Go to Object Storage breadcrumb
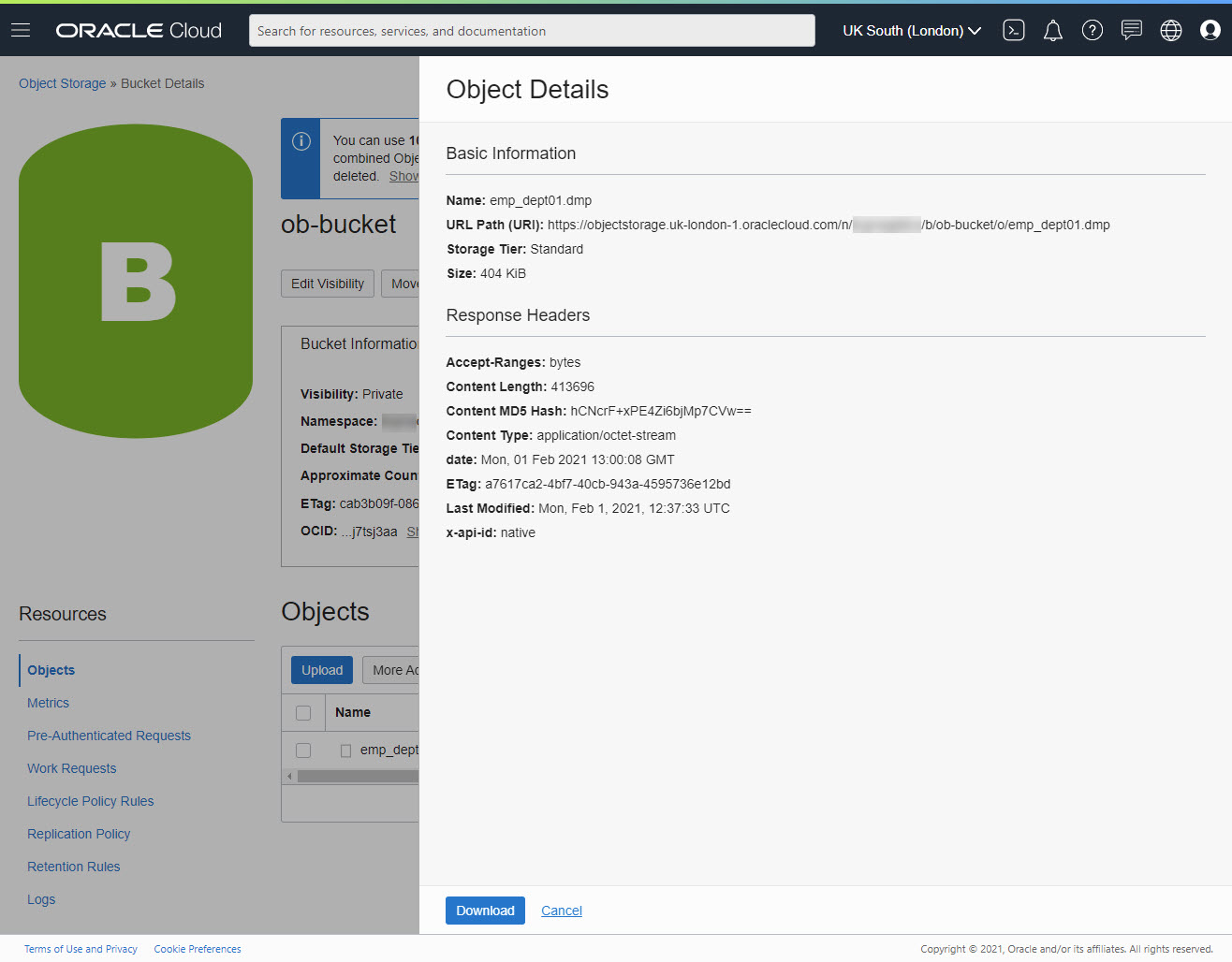 pyautogui.click(x=63, y=83)
